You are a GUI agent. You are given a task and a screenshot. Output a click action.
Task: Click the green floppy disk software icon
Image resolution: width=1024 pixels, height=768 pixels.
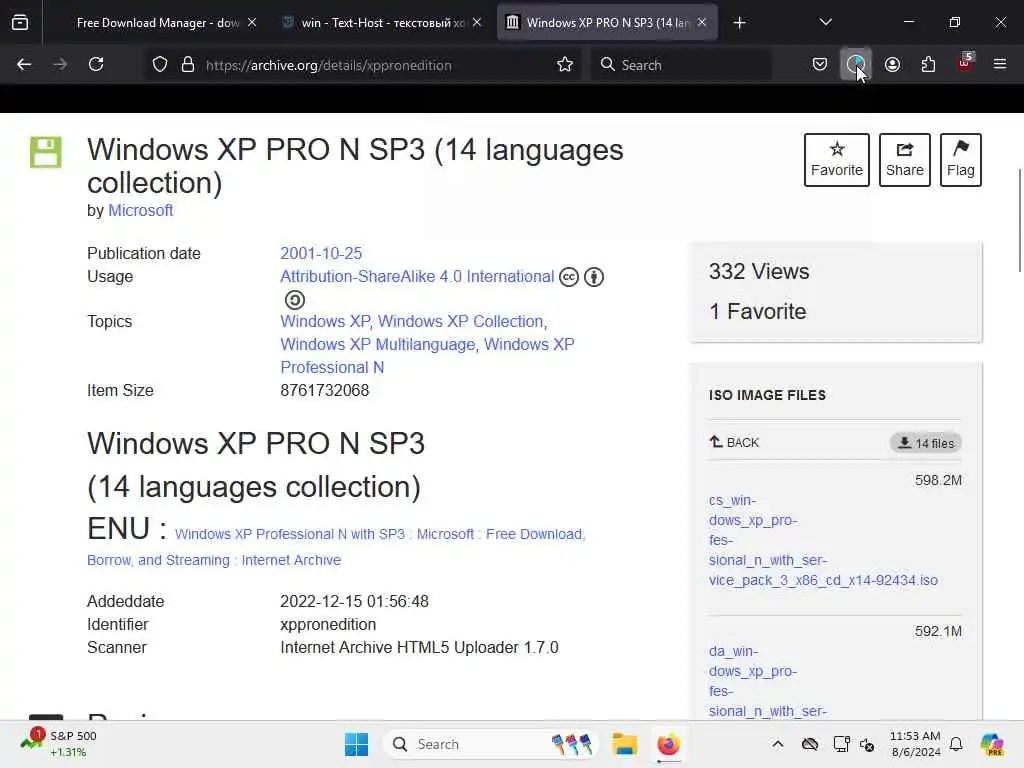pos(46,152)
